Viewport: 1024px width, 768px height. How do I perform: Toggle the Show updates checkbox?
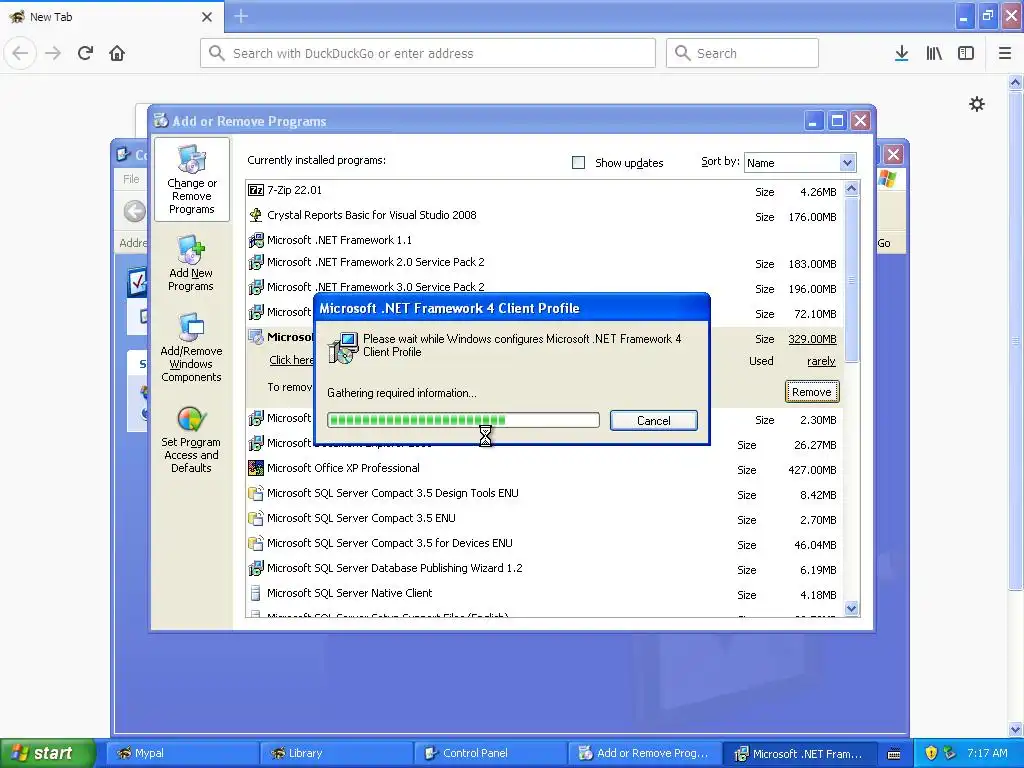point(579,163)
